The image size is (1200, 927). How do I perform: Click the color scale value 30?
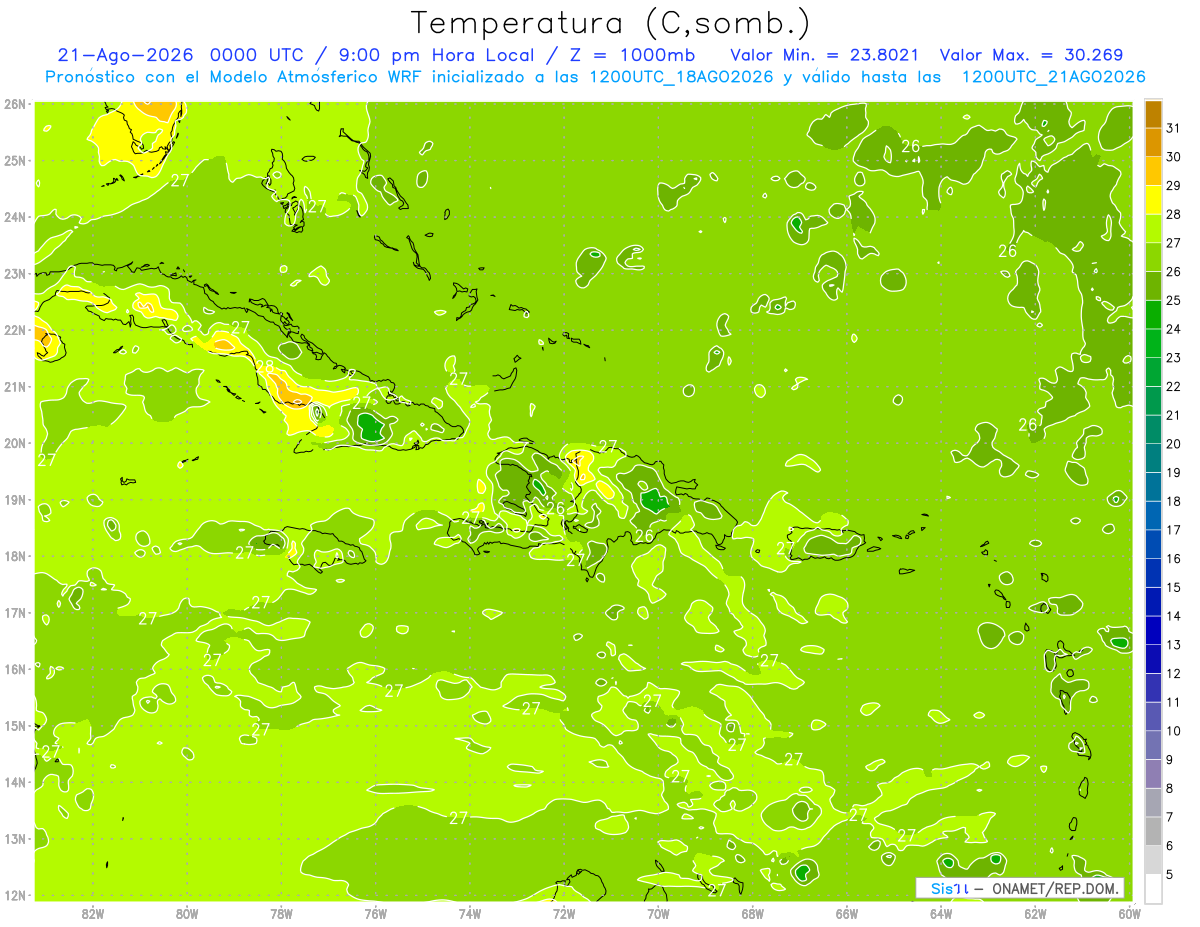tap(1173, 157)
